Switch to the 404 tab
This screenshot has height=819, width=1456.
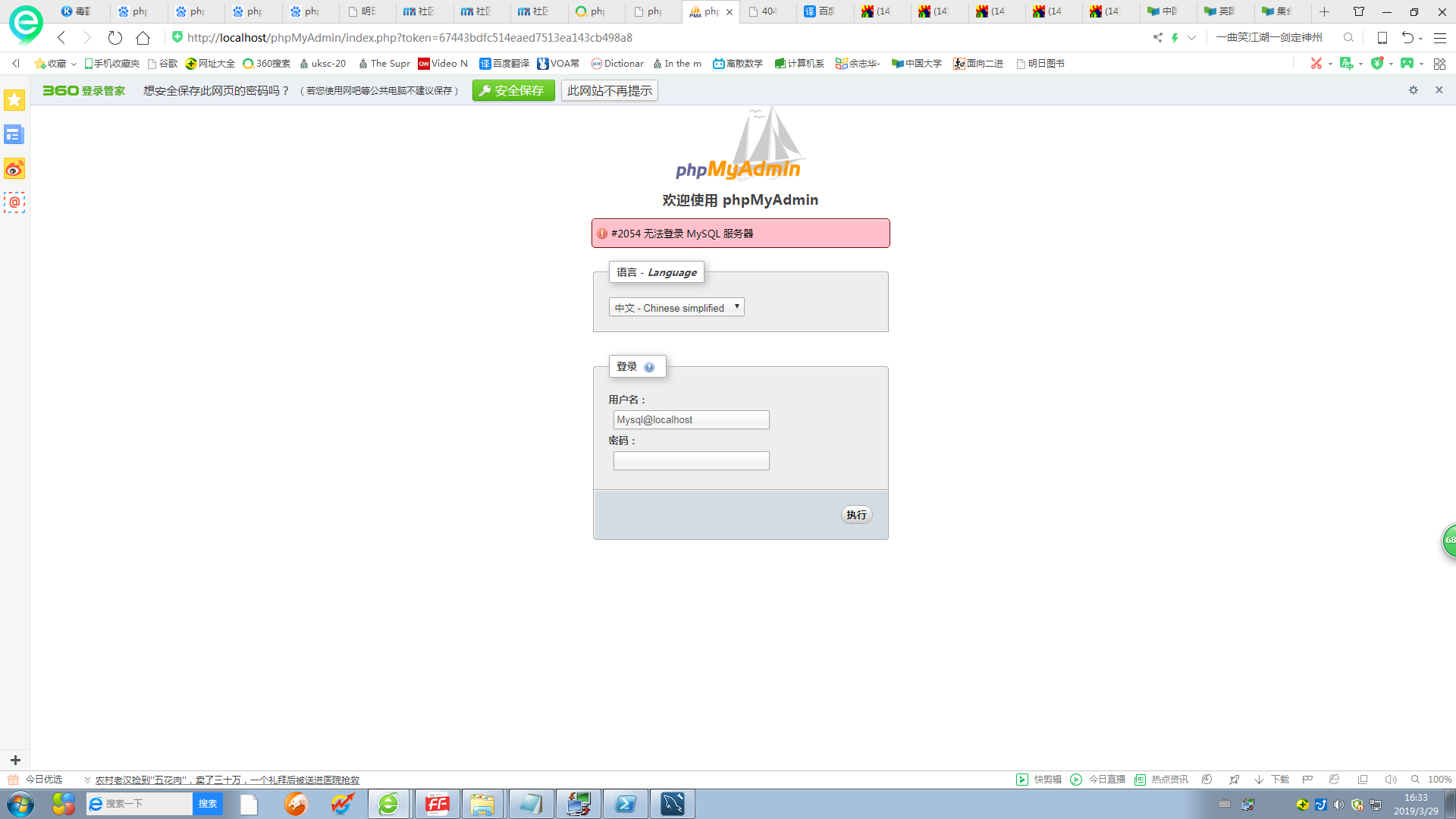coord(767,11)
